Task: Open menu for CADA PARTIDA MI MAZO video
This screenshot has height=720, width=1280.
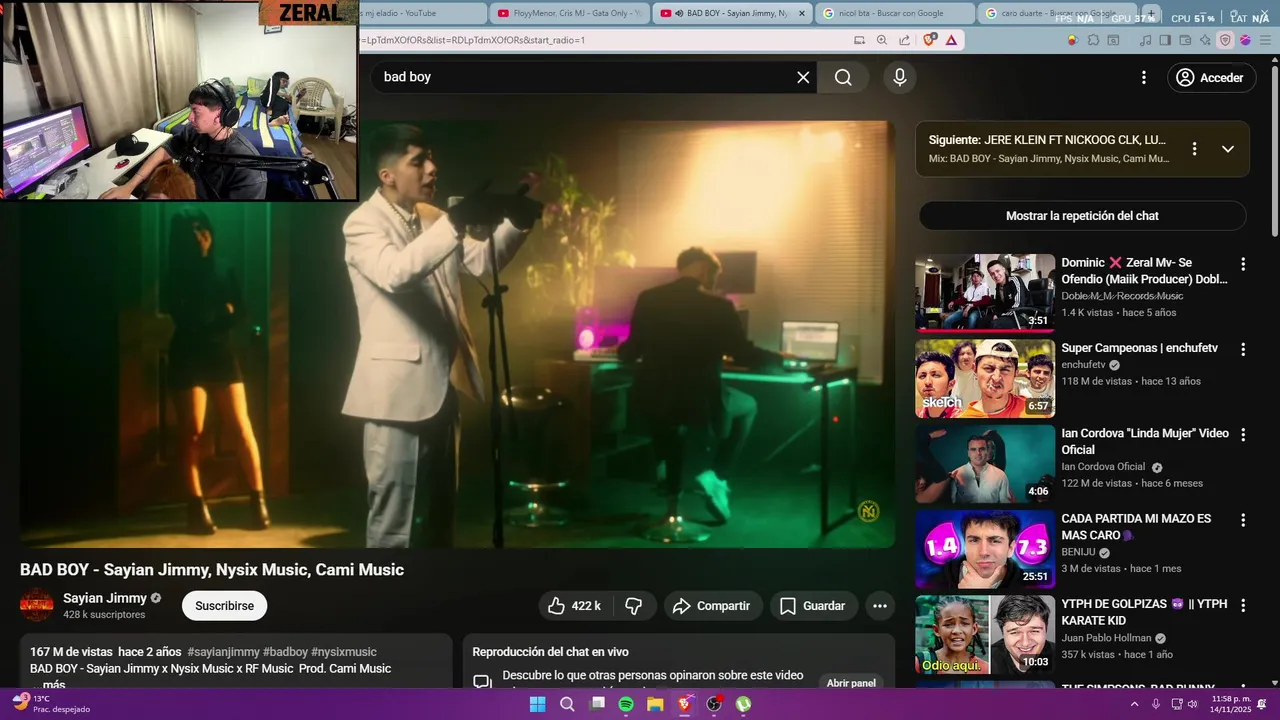Action: click(x=1243, y=520)
